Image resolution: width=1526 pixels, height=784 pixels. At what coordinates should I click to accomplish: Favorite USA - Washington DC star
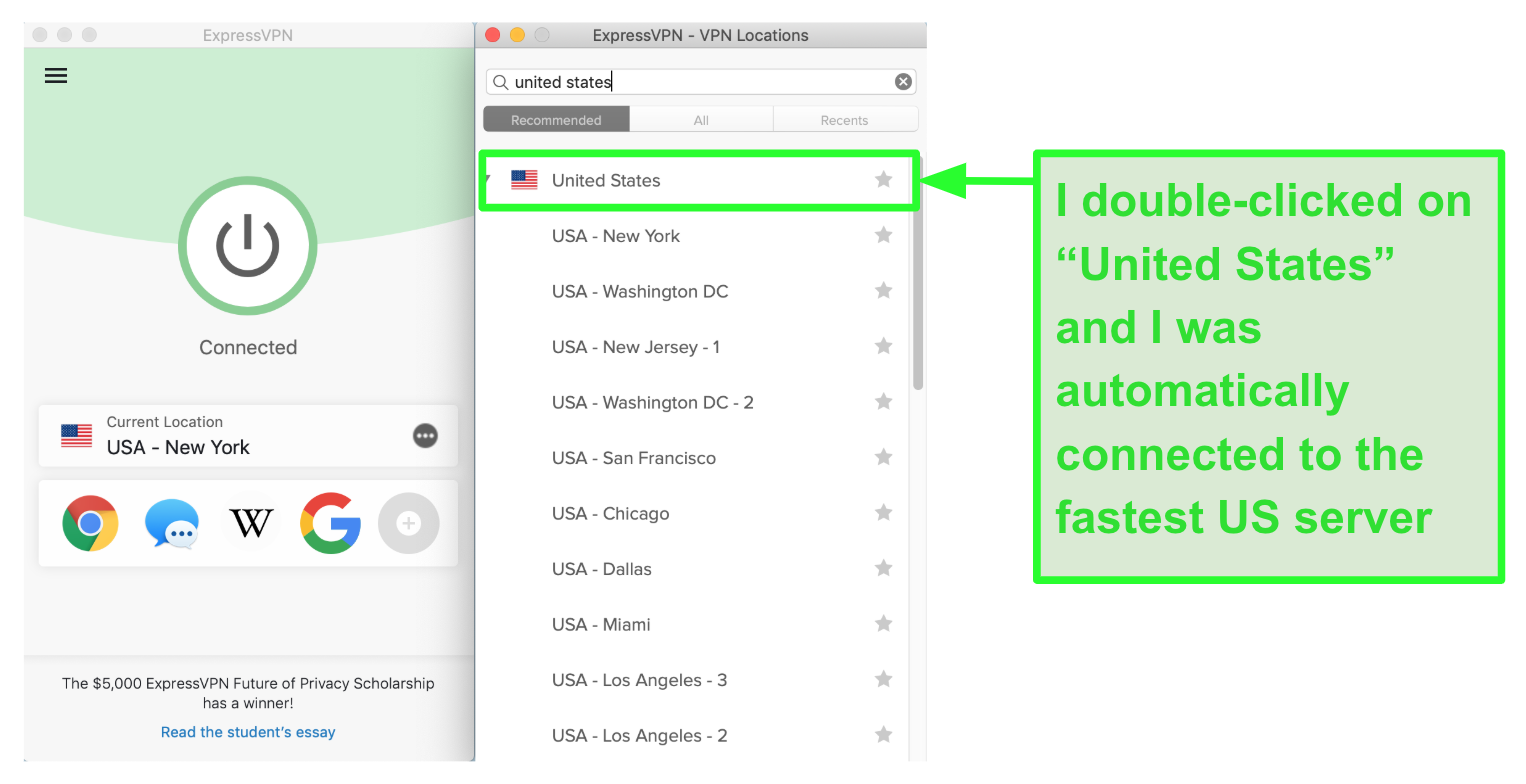(x=883, y=291)
